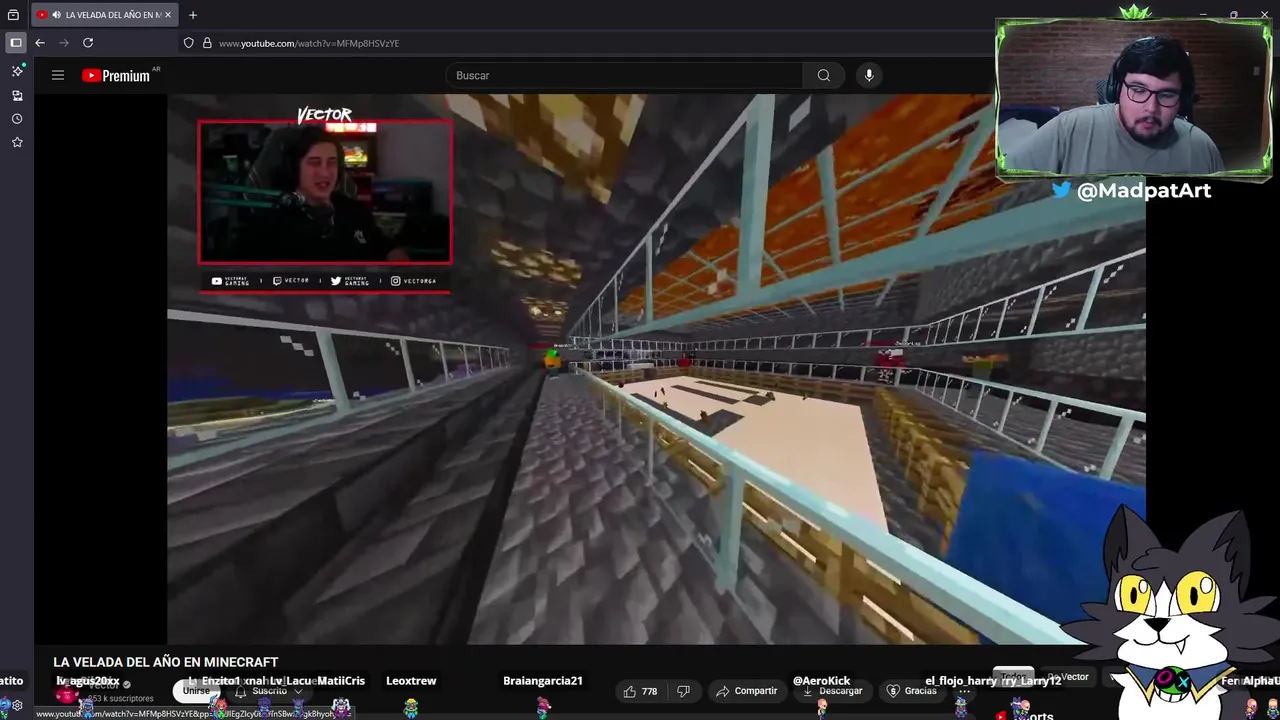This screenshot has height=720, width=1280.
Task: Run the YouTube search magnifier button
Action: 824,75
